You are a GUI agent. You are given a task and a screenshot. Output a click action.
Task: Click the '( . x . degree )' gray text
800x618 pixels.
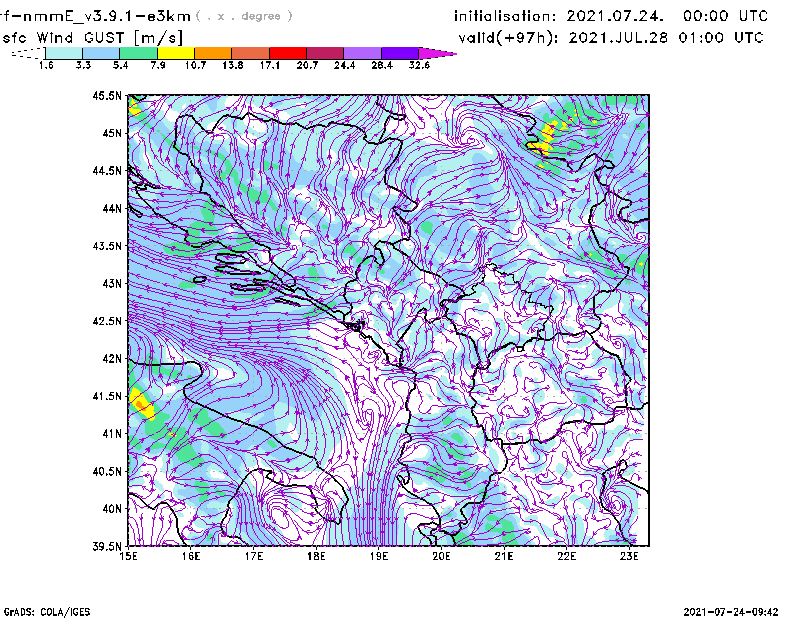tap(244, 16)
